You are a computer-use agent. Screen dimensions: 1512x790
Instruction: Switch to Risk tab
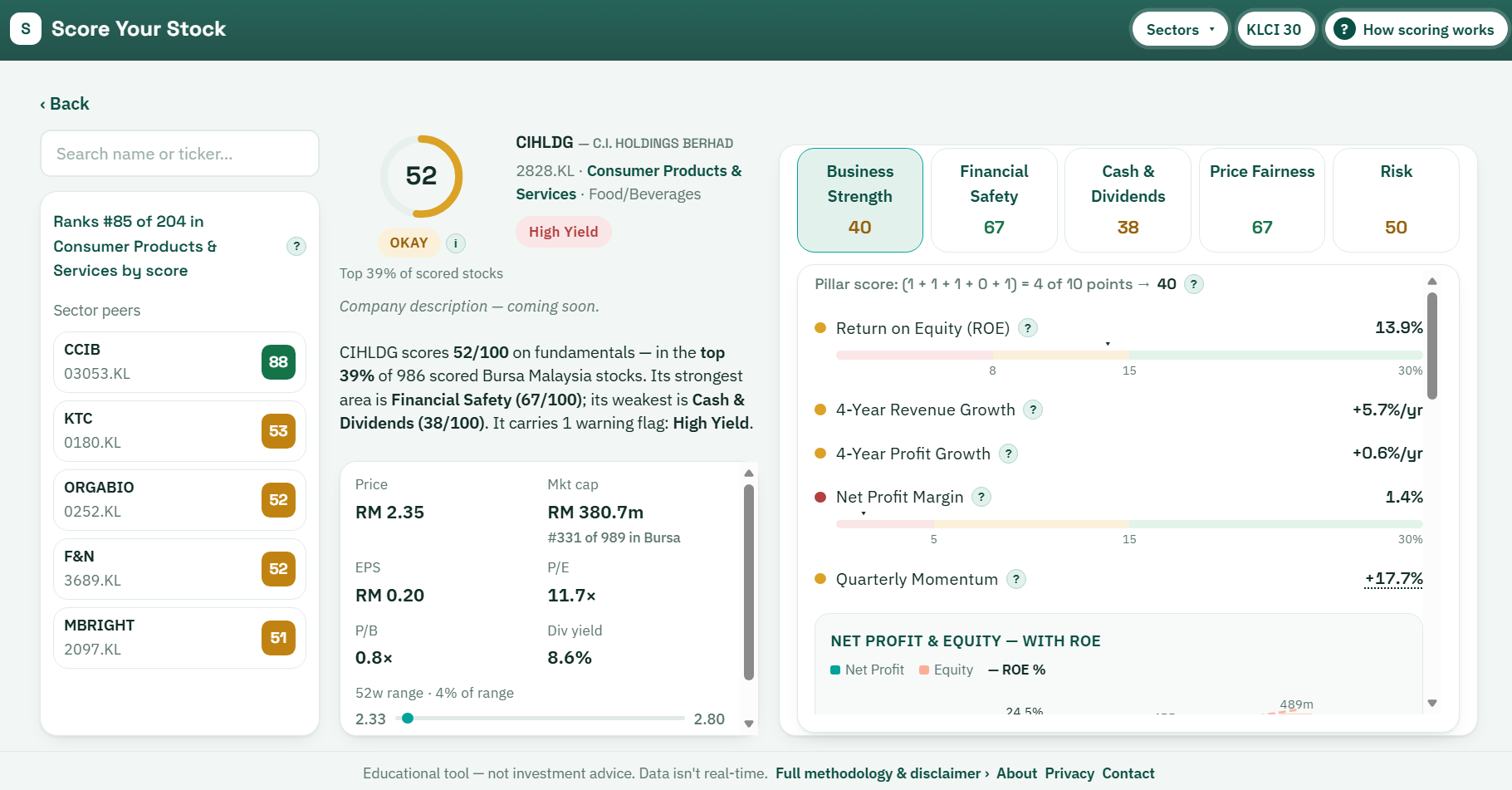click(x=1396, y=200)
